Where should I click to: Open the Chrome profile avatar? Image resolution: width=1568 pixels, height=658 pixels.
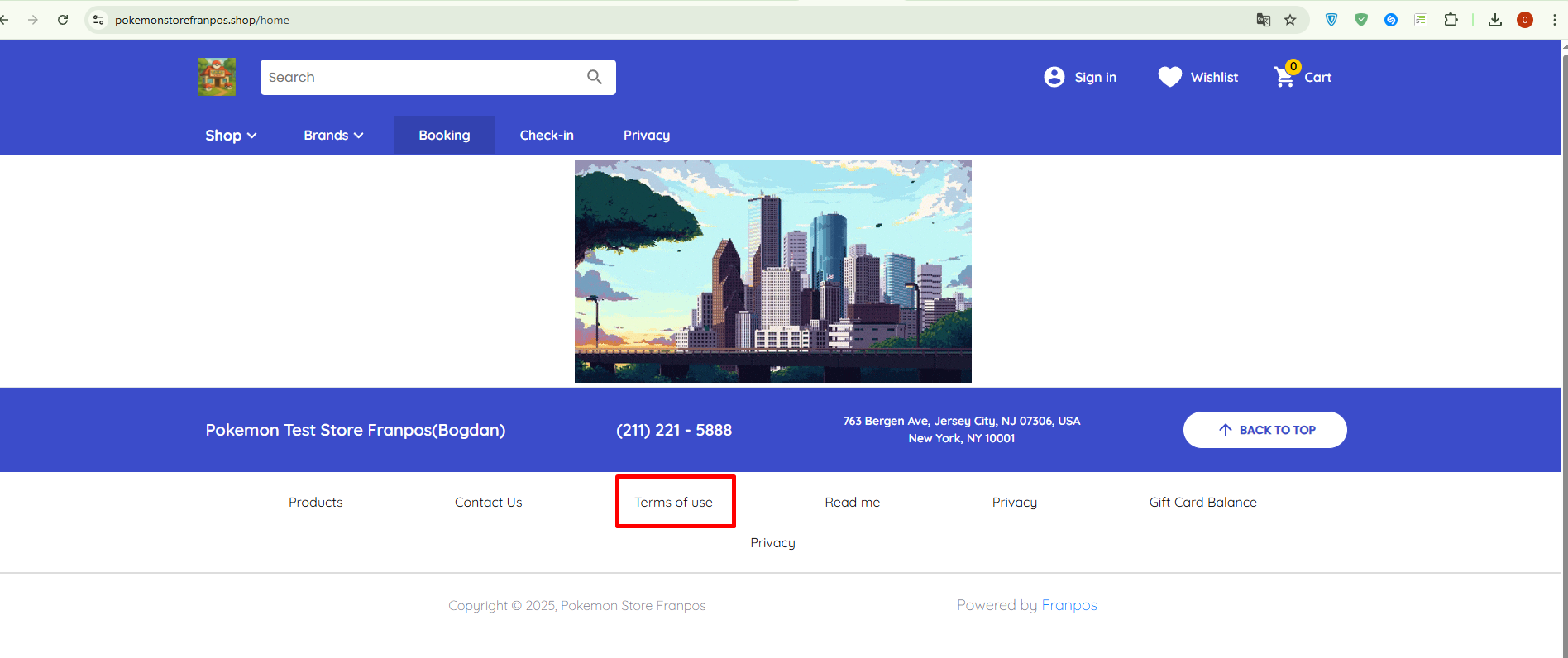pos(1525,20)
